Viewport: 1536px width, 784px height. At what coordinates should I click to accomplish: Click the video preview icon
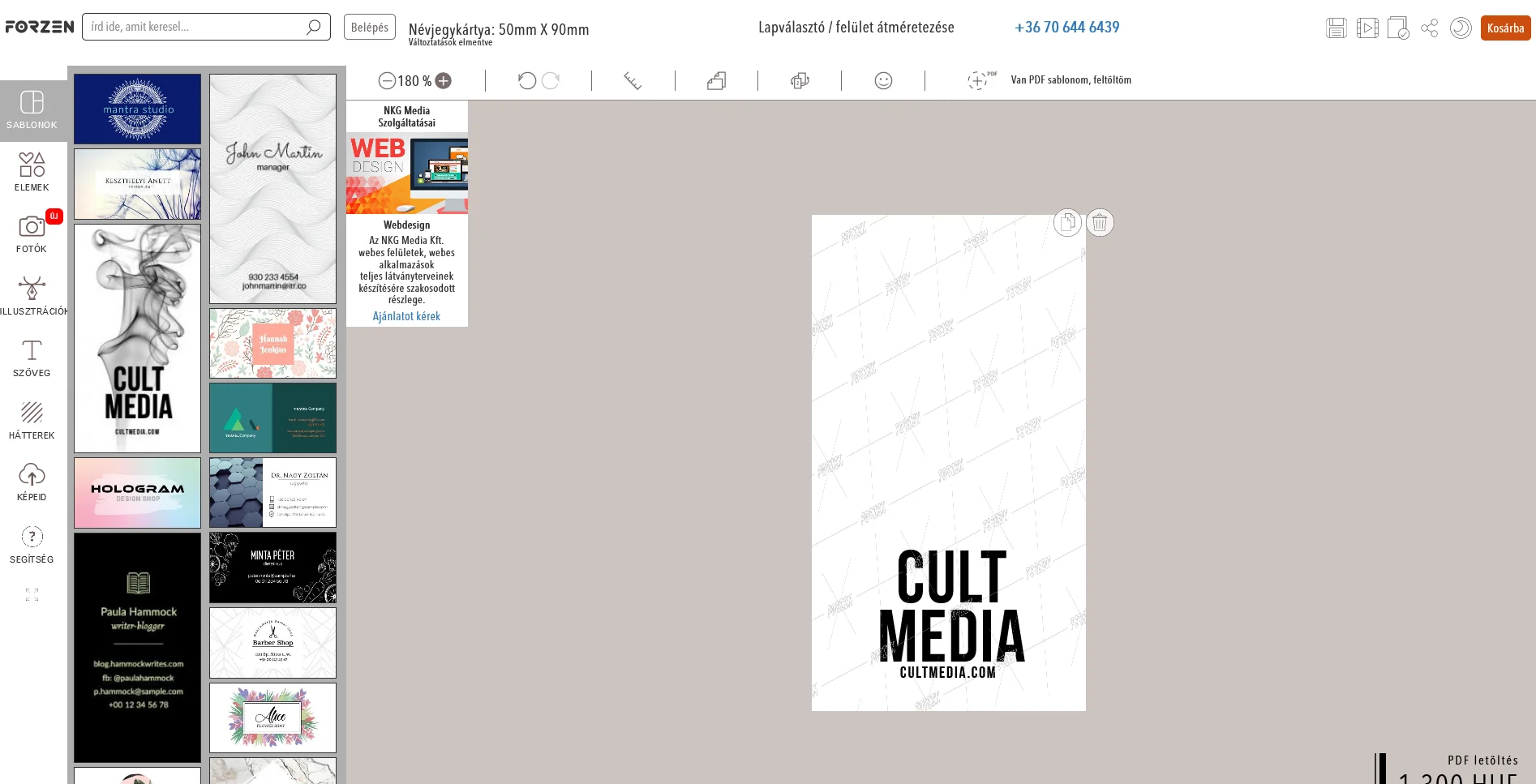(1367, 28)
